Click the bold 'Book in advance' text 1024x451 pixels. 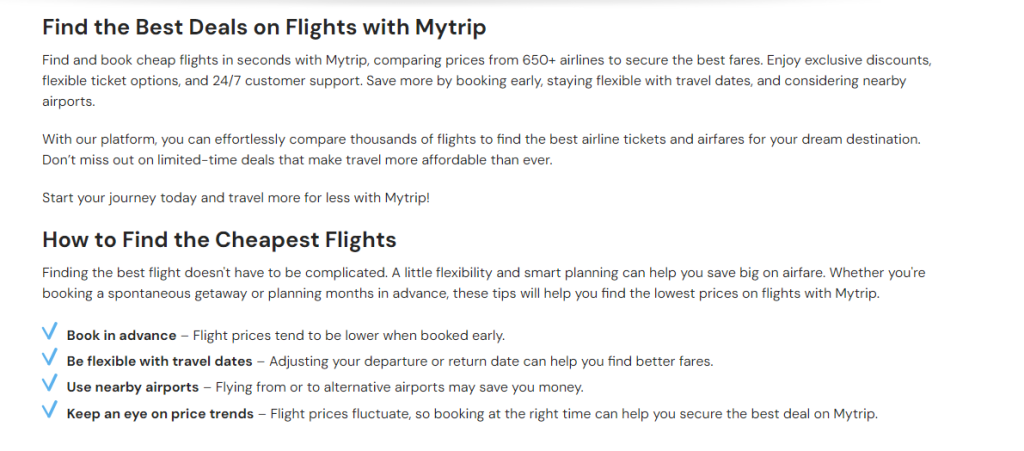121,335
